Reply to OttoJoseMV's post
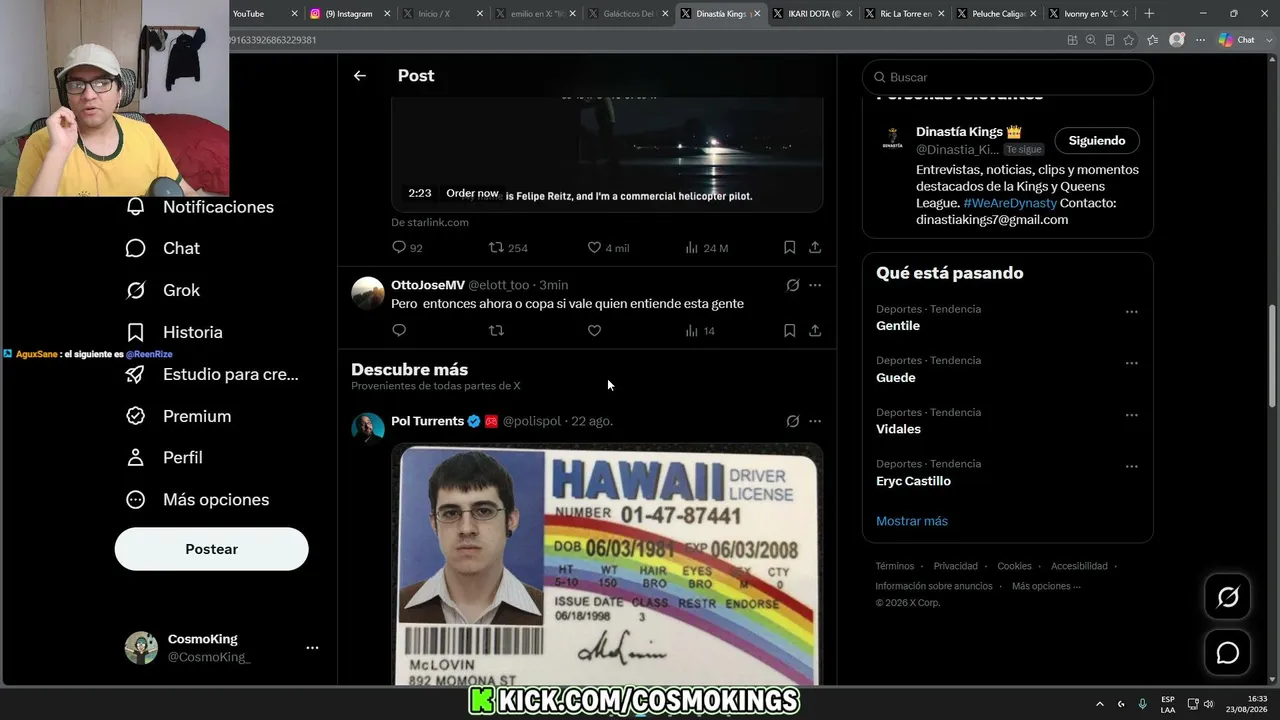The width and height of the screenshot is (1280, 720). coord(399,330)
